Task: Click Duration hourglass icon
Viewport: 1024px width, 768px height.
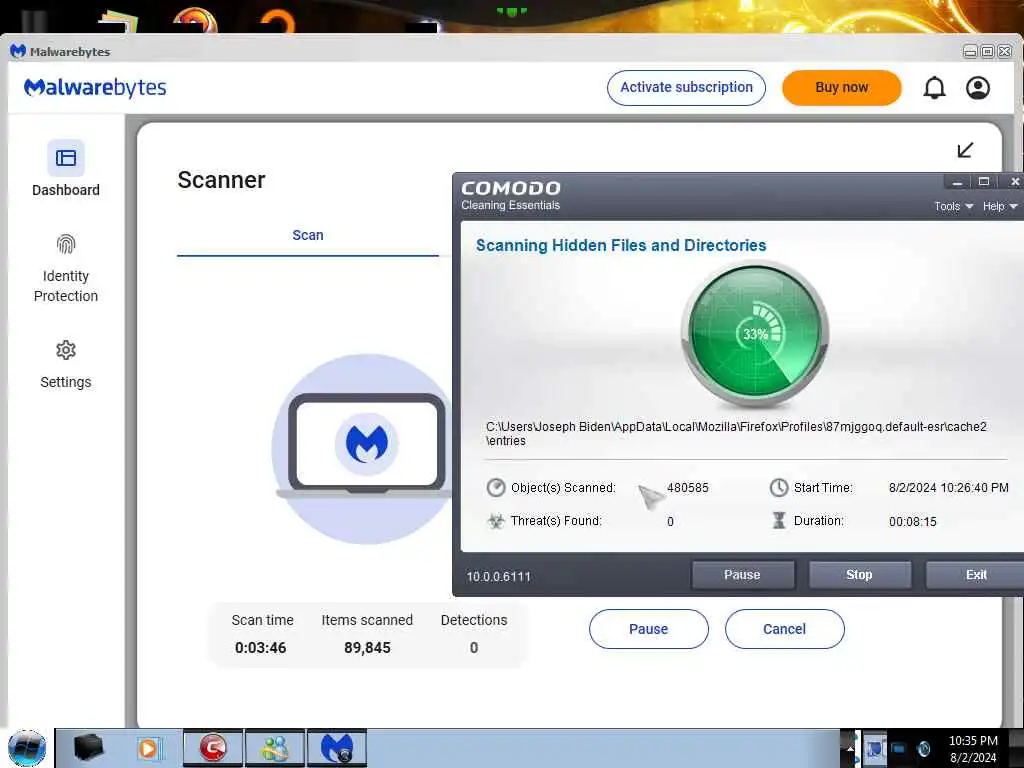Action: point(778,520)
